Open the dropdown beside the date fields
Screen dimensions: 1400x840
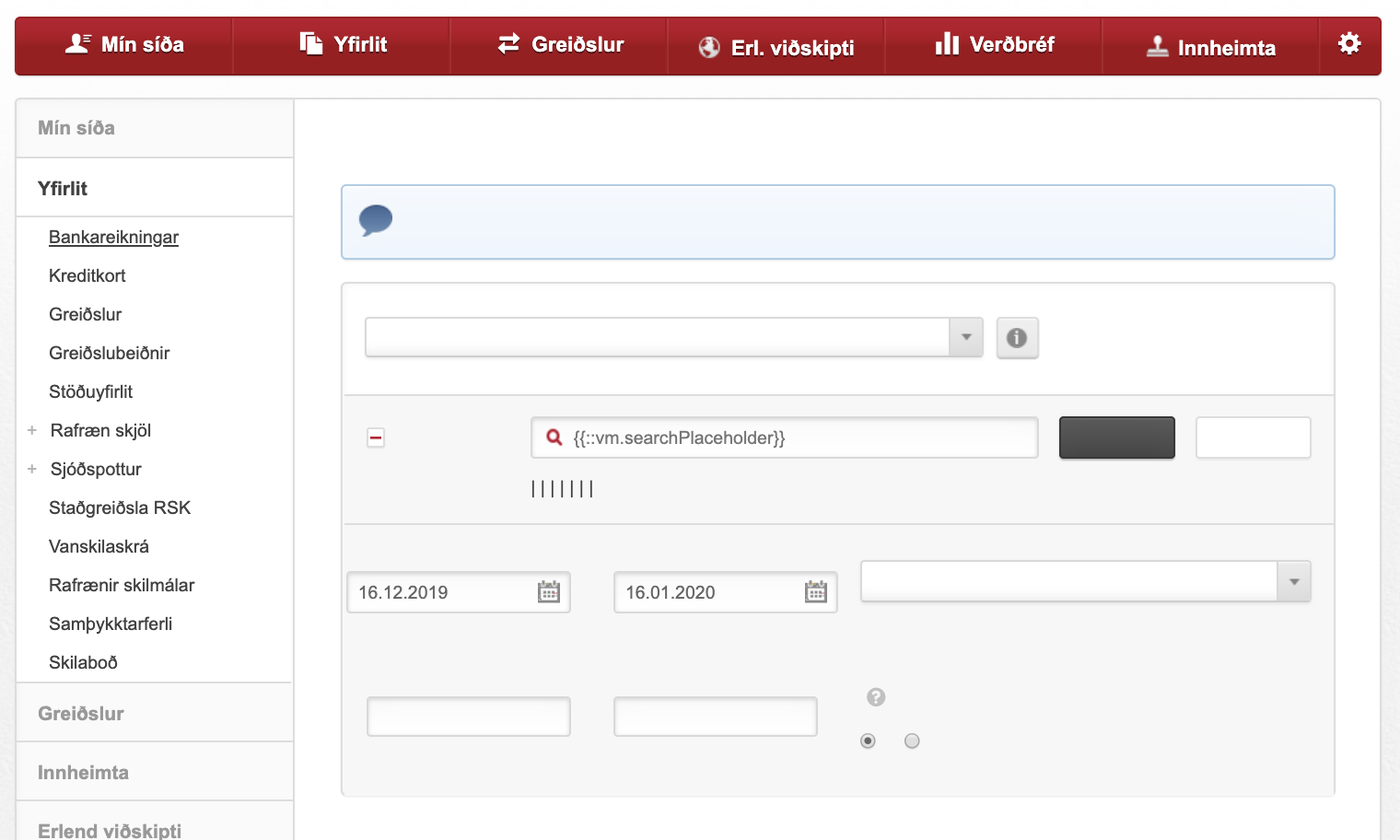(1293, 581)
